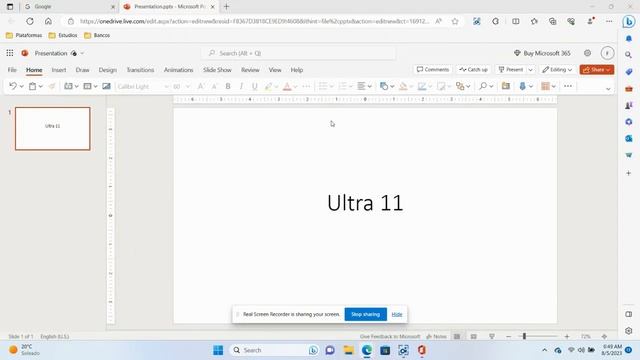The width and height of the screenshot is (640, 360).
Task: Switch to the Google browser tab
Action: pyautogui.click(x=69, y=7)
